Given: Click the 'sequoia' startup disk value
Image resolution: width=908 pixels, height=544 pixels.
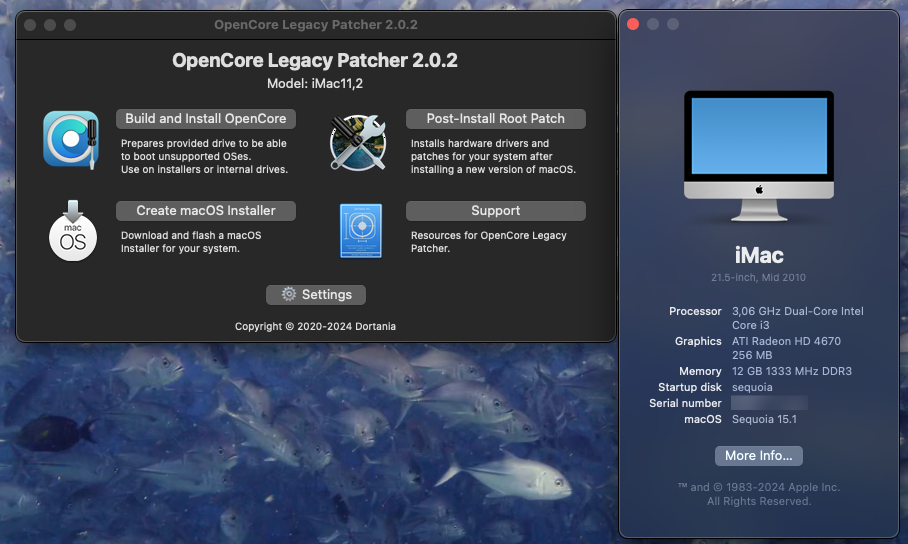Looking at the screenshot, I should point(752,388).
